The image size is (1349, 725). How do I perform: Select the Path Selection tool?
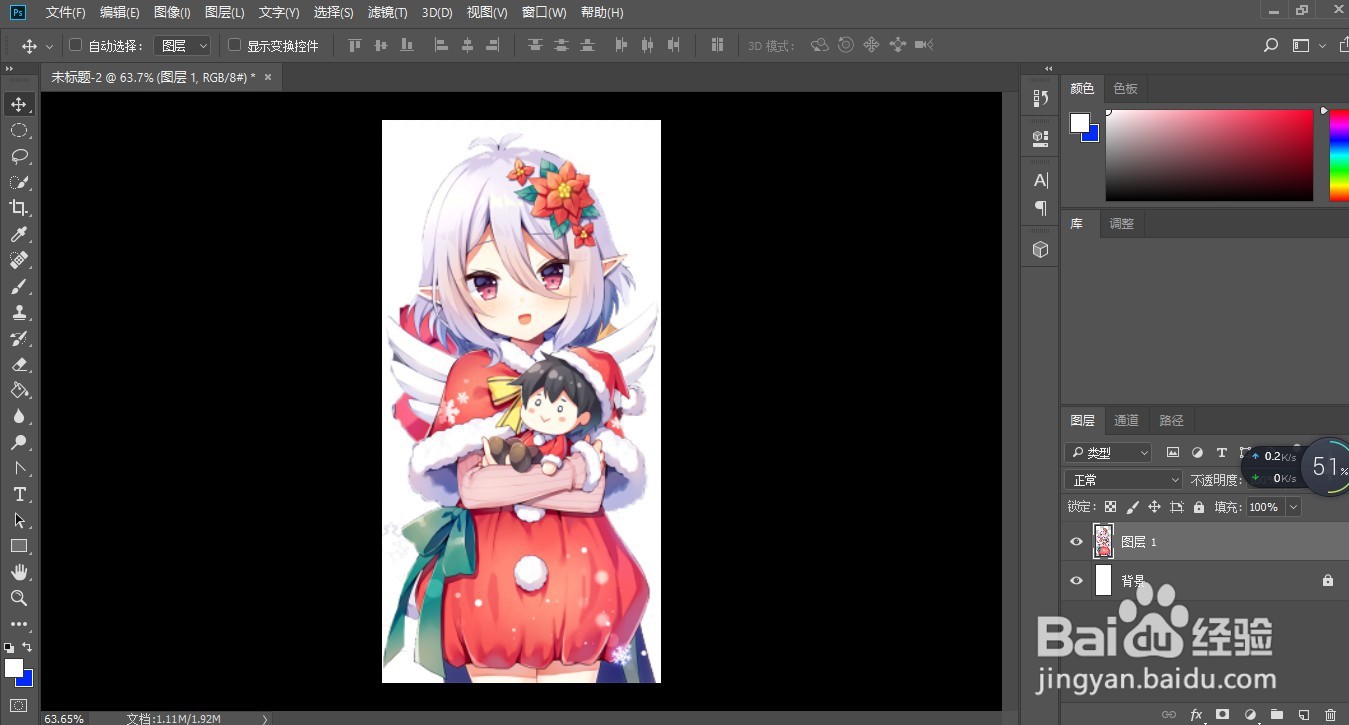point(19,520)
